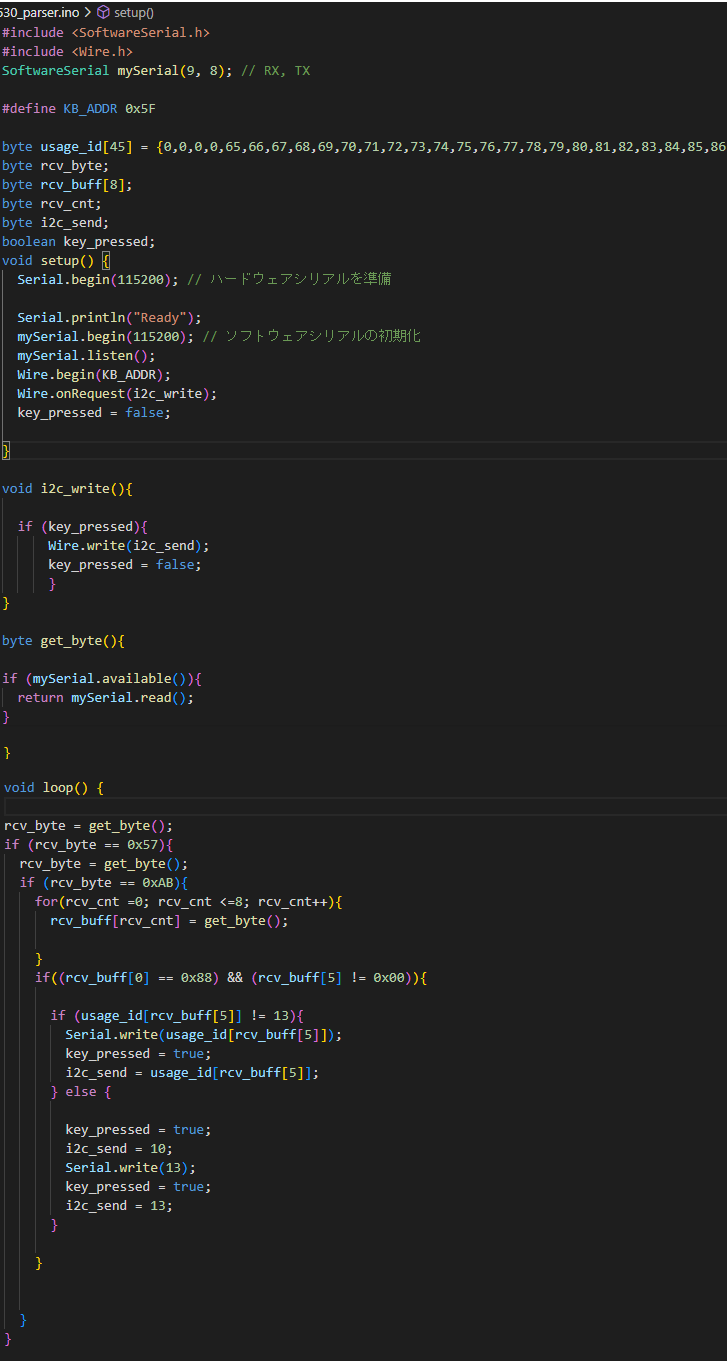Open the 530_parser.ino breadcrumb file entry
Screen dimensions: 727x1361
38,13
